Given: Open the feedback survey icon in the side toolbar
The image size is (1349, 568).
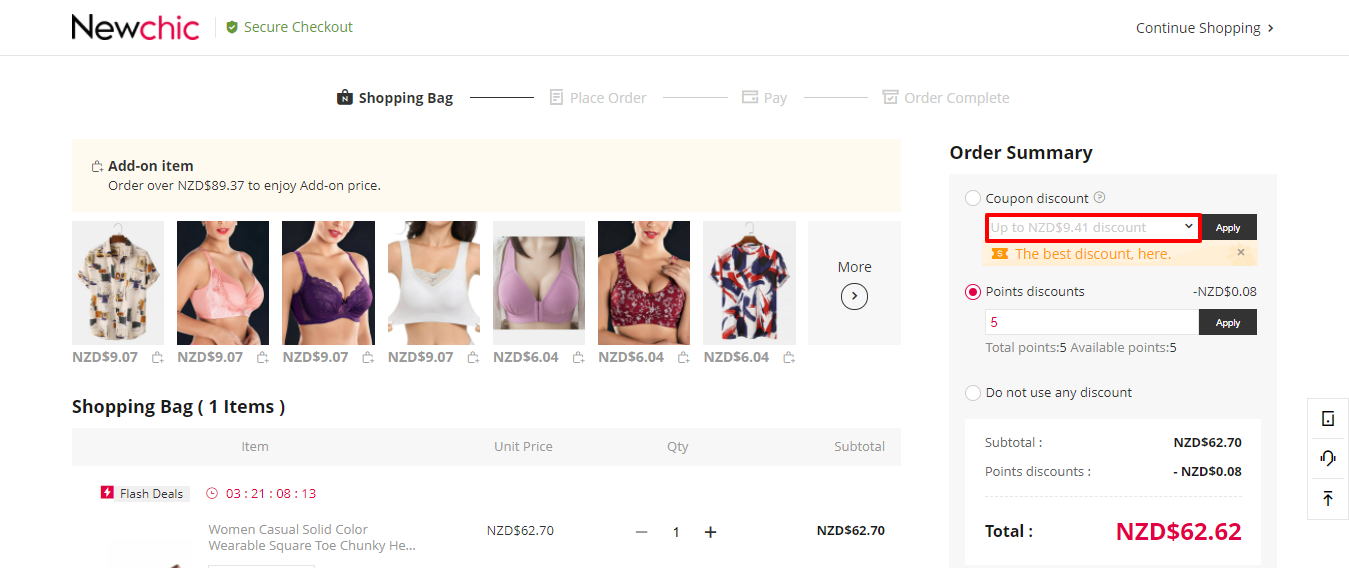Looking at the screenshot, I should click(x=1328, y=419).
